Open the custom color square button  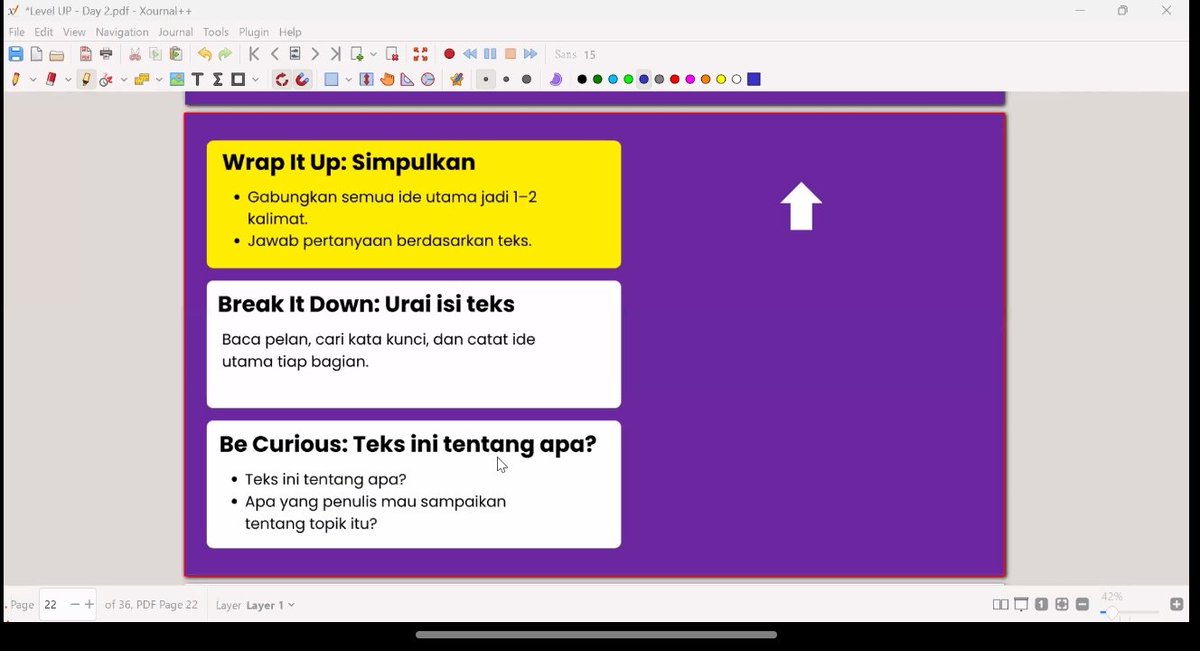[x=754, y=79]
